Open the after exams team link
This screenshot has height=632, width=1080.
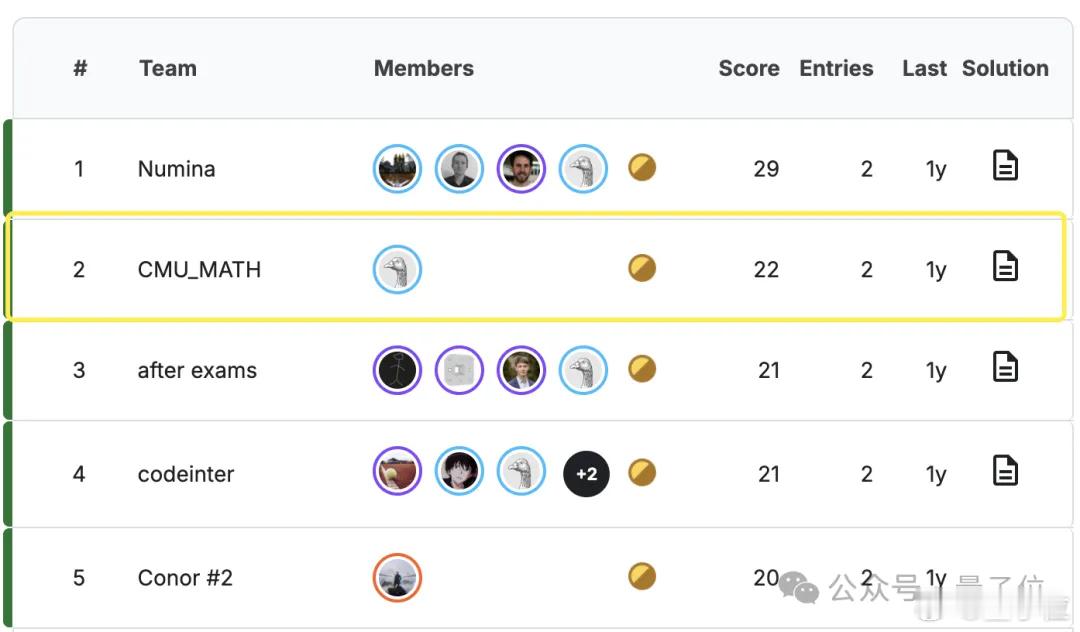(x=197, y=370)
